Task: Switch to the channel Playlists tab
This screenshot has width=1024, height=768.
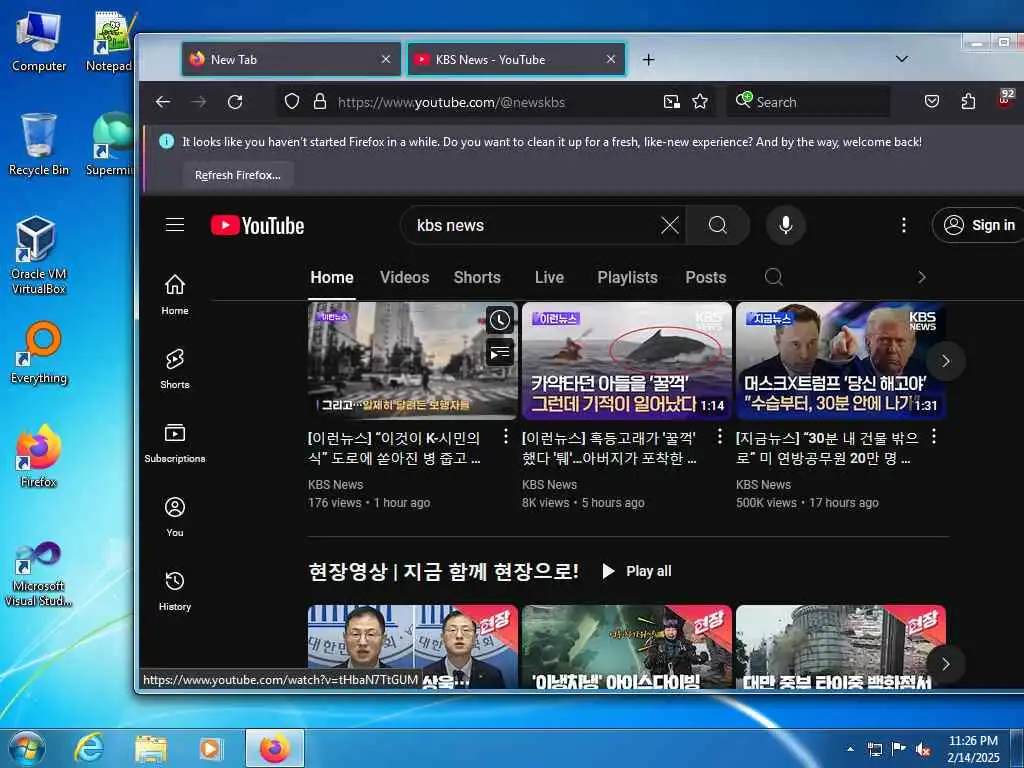Action: click(x=628, y=277)
